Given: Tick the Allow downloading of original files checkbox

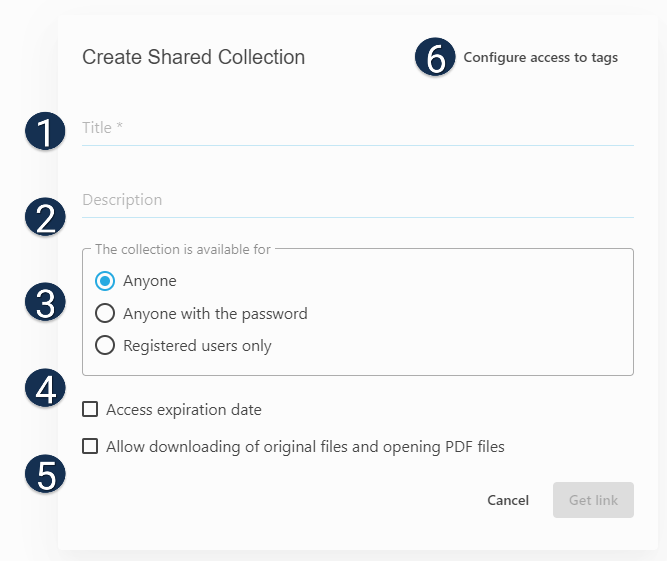Looking at the screenshot, I should pos(90,447).
